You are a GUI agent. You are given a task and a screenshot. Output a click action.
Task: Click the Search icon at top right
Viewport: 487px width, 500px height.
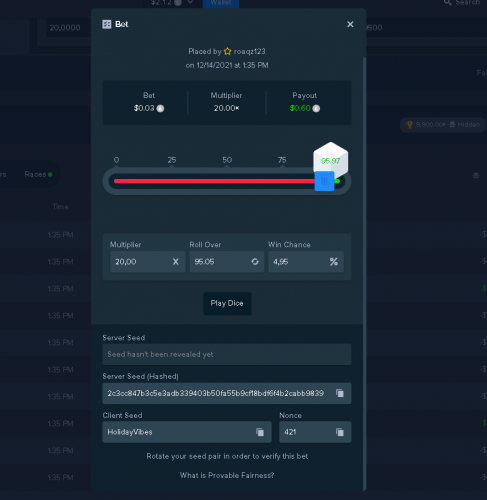[x=447, y=2]
